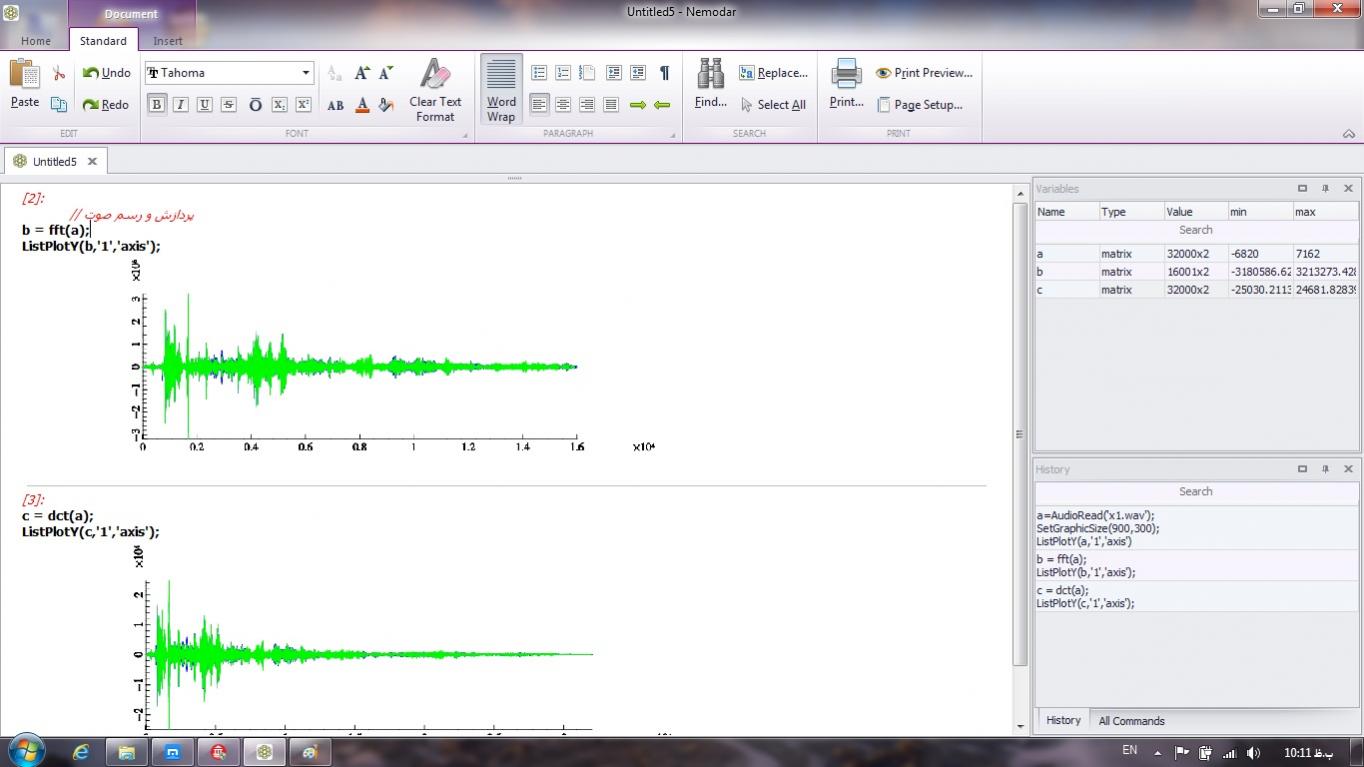Screen dimensions: 1364x767
Task: Adjust the Windows volume speaker icon
Action: tap(1253, 753)
